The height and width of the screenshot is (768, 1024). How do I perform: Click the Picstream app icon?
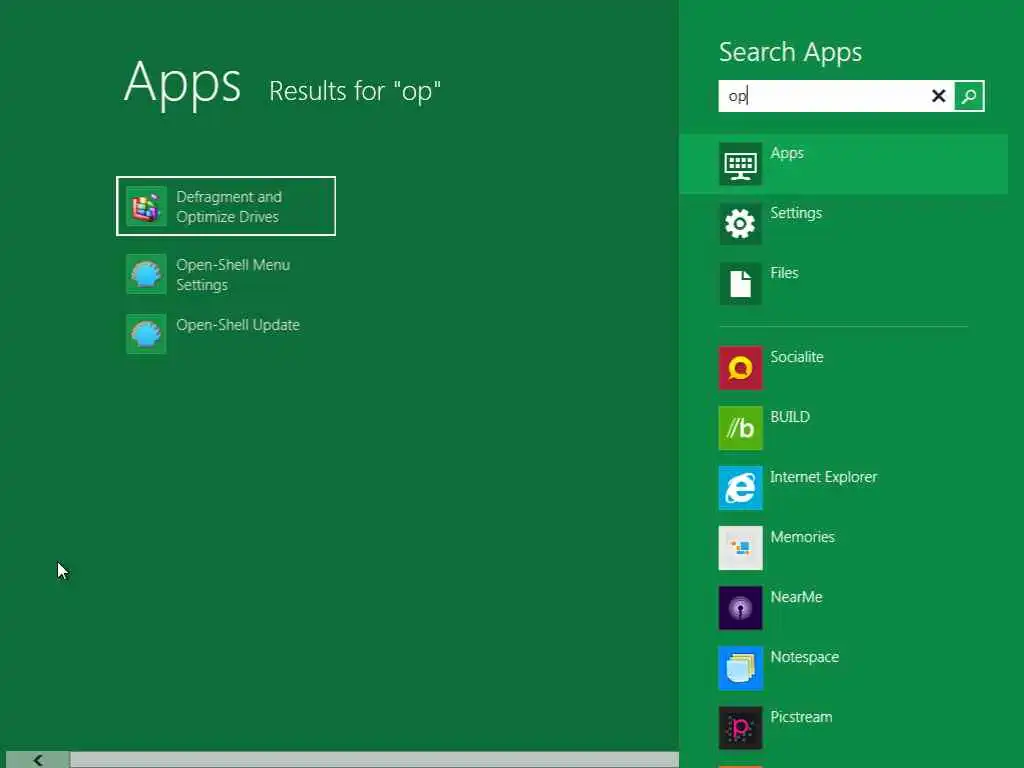tap(740, 728)
